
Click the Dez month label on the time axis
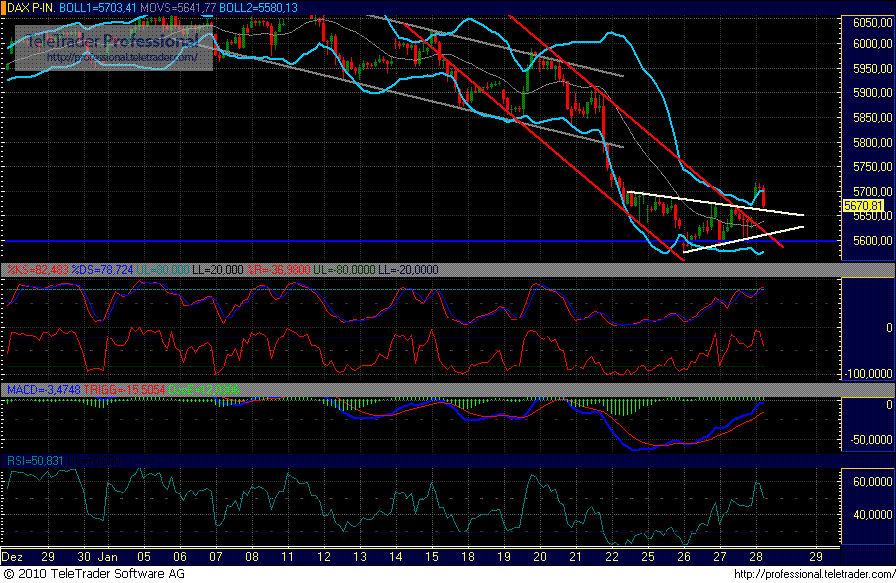[x=12, y=557]
